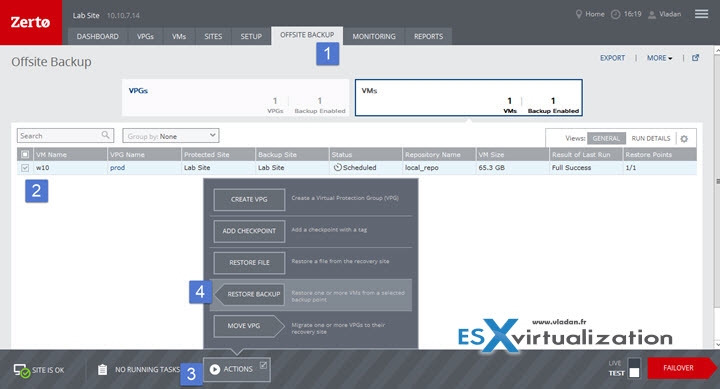
Task: Click the Full Success result cell
Action: point(586,168)
